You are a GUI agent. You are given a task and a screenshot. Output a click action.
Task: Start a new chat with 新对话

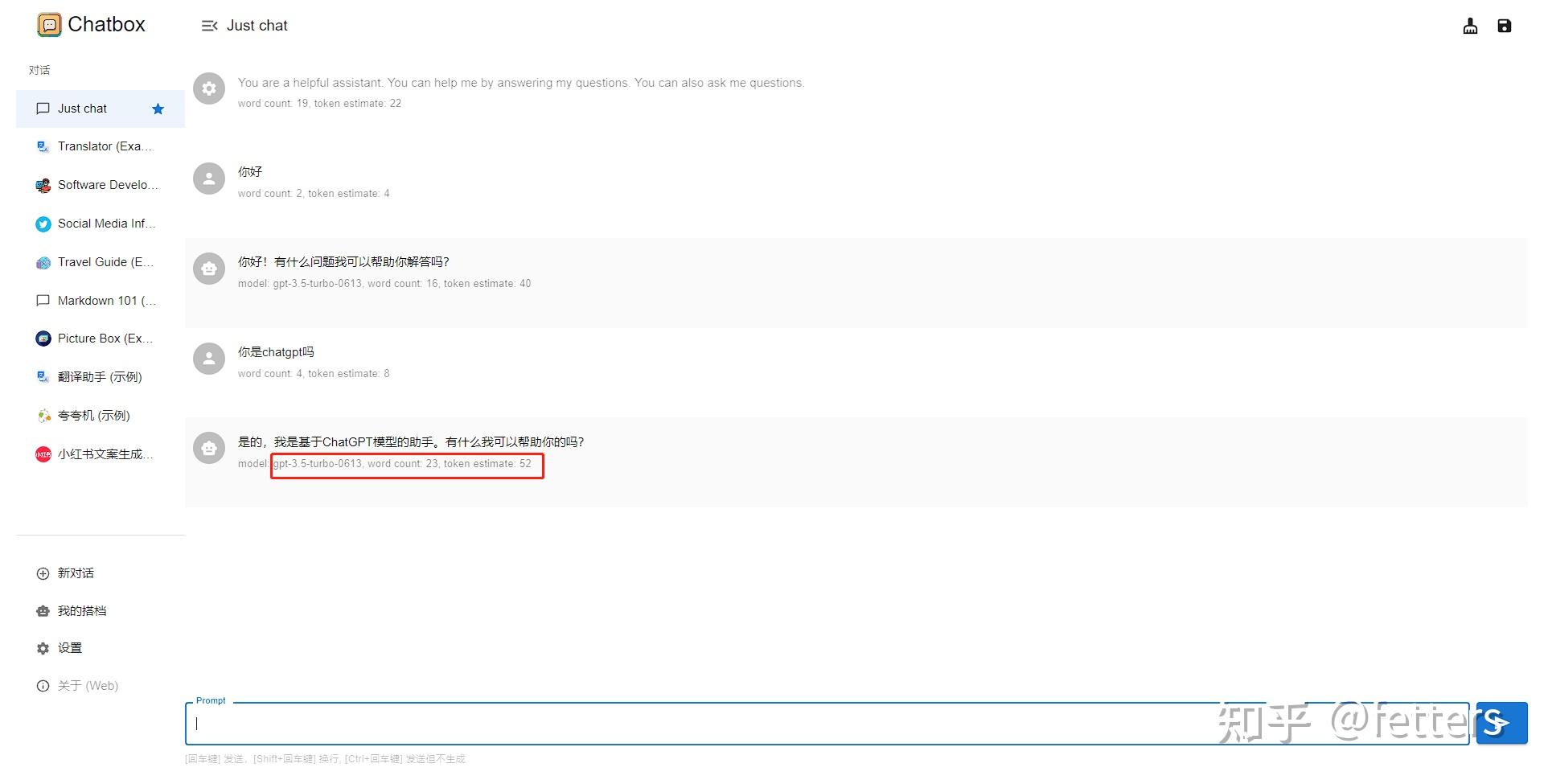click(101, 573)
